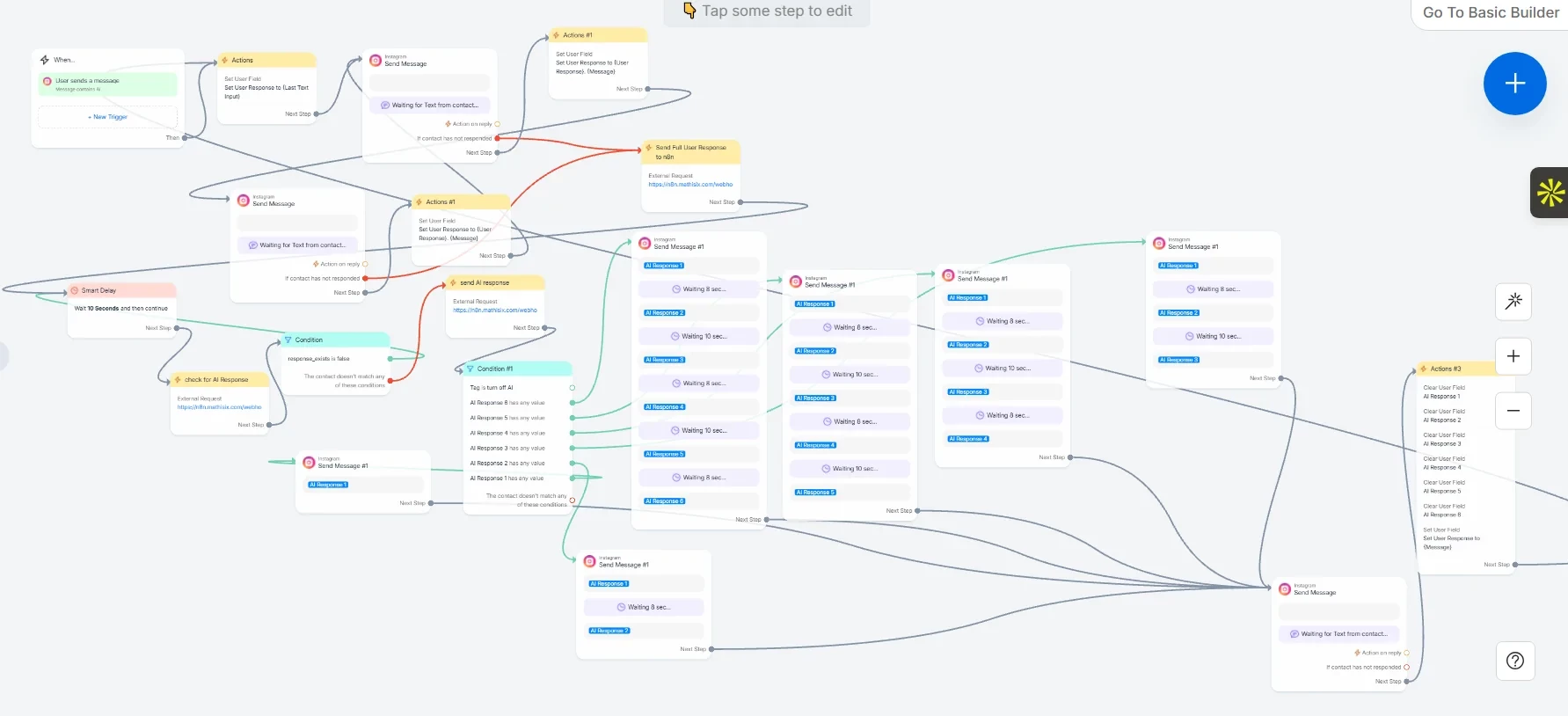Open help via the question mark icon
1568x716 pixels.
pyautogui.click(x=1515, y=661)
